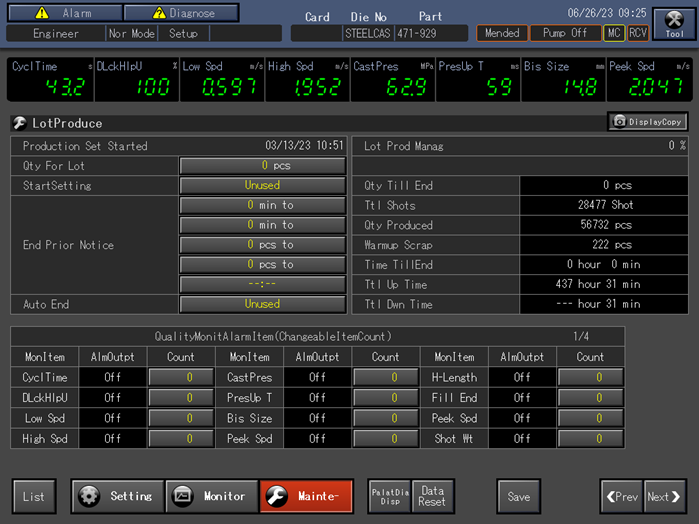Screen dimensions: 699x524
Task: Click the CyclTime alarm count field
Action: tap(180, 377)
